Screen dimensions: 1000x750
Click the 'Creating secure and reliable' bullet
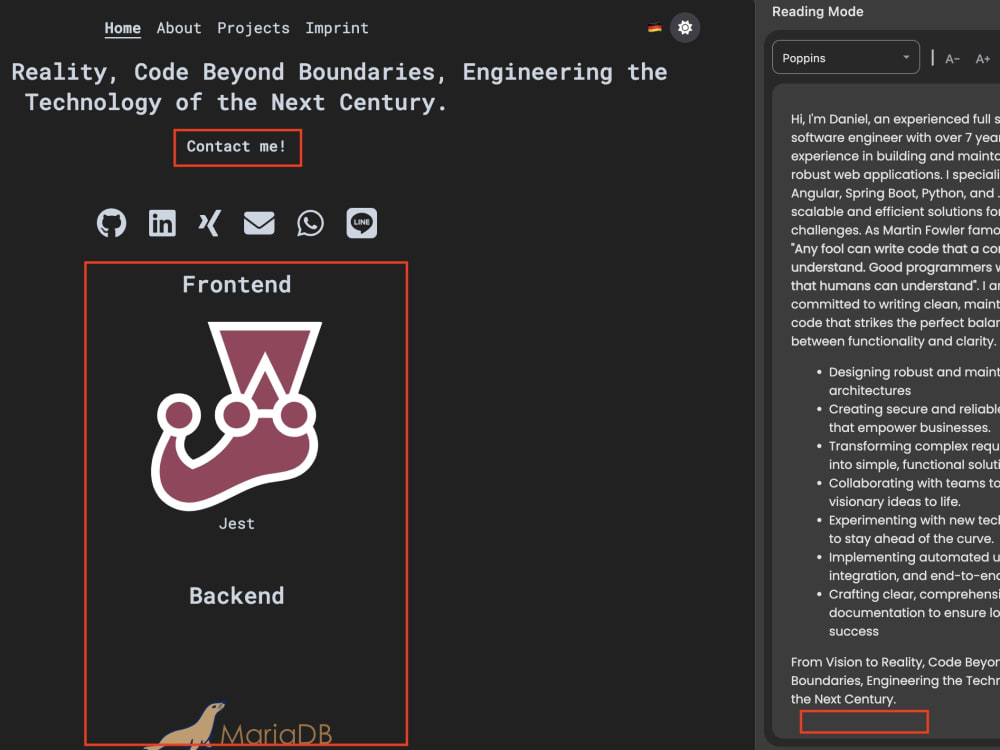click(914, 418)
